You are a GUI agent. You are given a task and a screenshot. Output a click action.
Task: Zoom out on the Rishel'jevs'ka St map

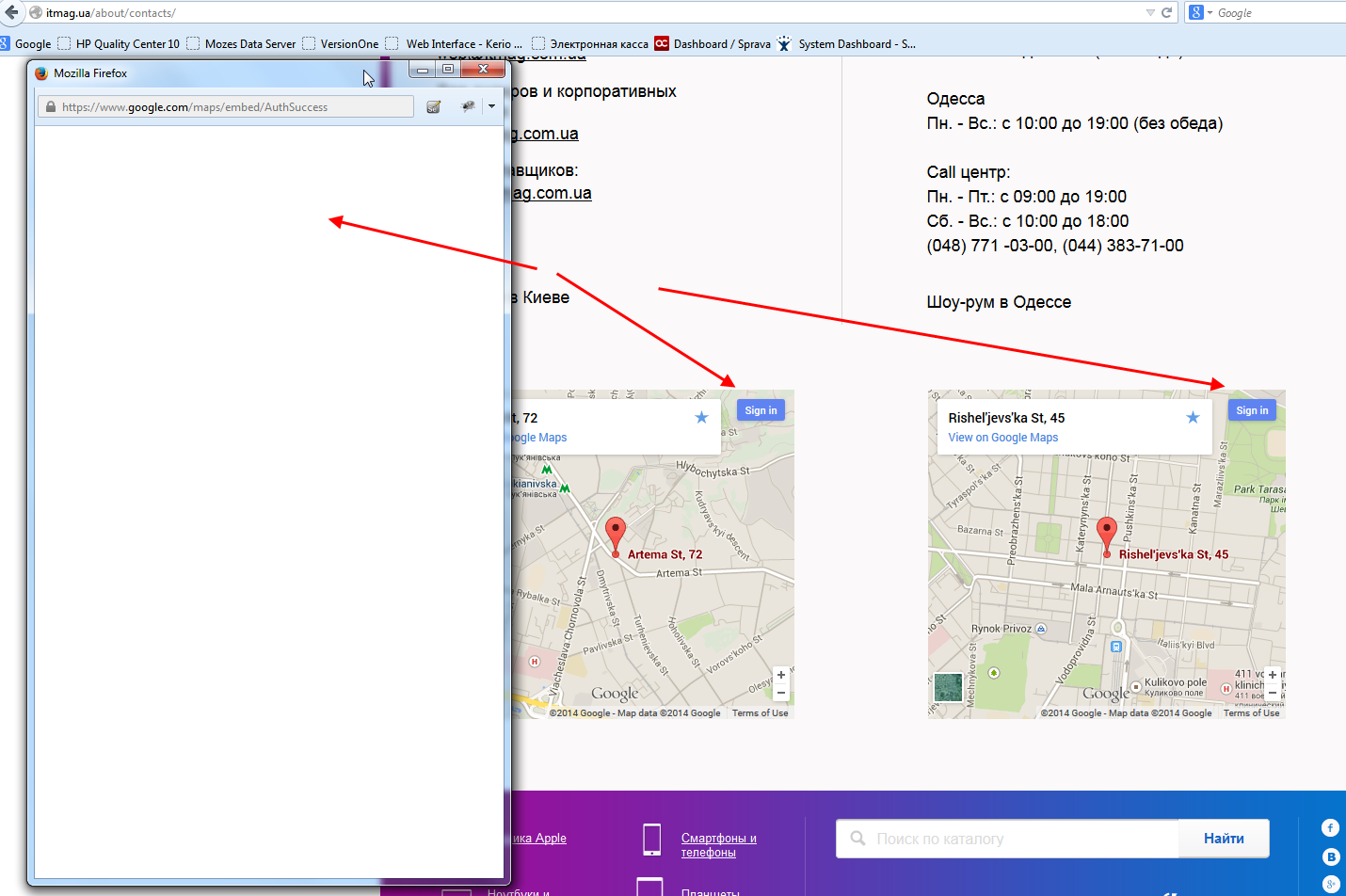click(1272, 693)
